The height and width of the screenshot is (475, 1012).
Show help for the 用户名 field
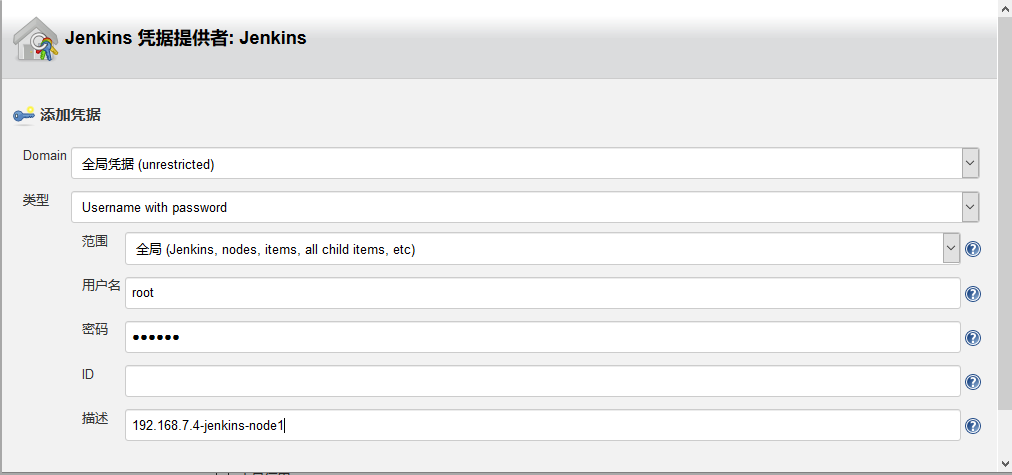[972, 294]
